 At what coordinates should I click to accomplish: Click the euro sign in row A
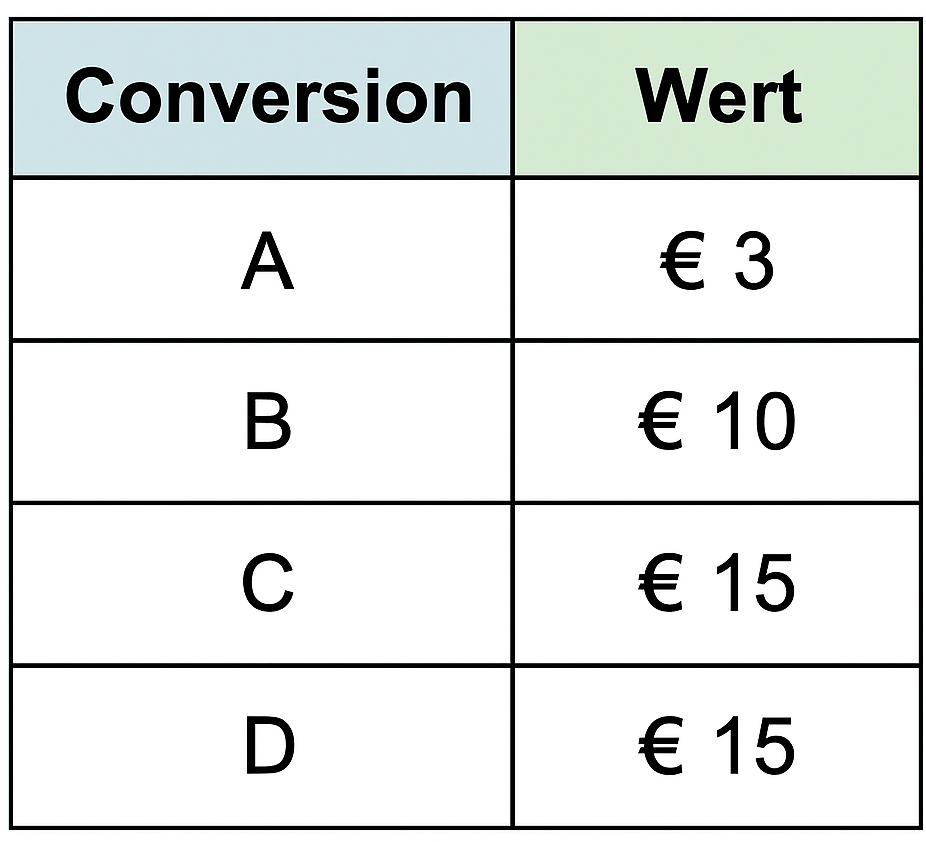[682, 263]
